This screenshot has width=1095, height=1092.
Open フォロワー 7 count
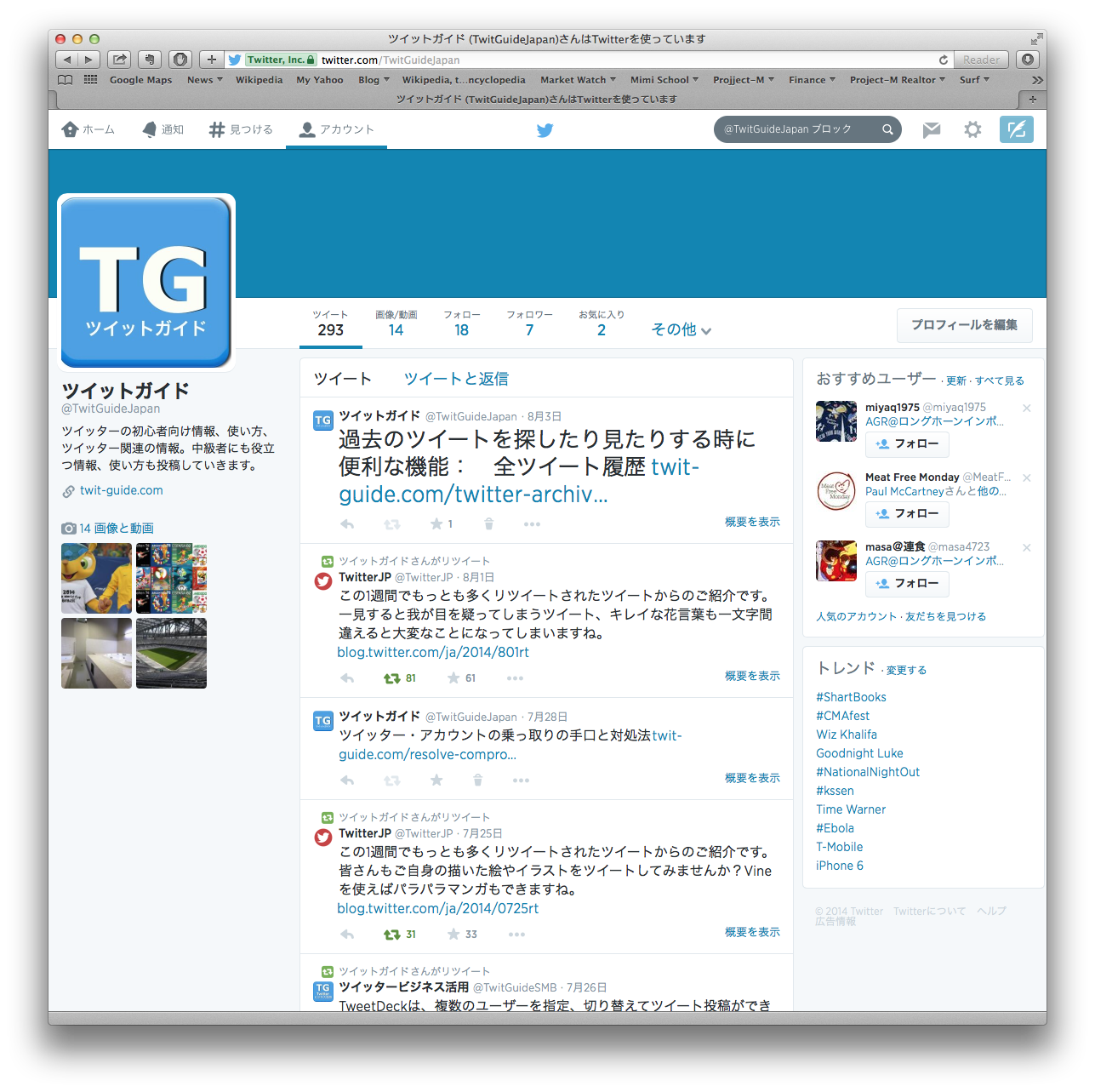pyautogui.click(x=529, y=324)
